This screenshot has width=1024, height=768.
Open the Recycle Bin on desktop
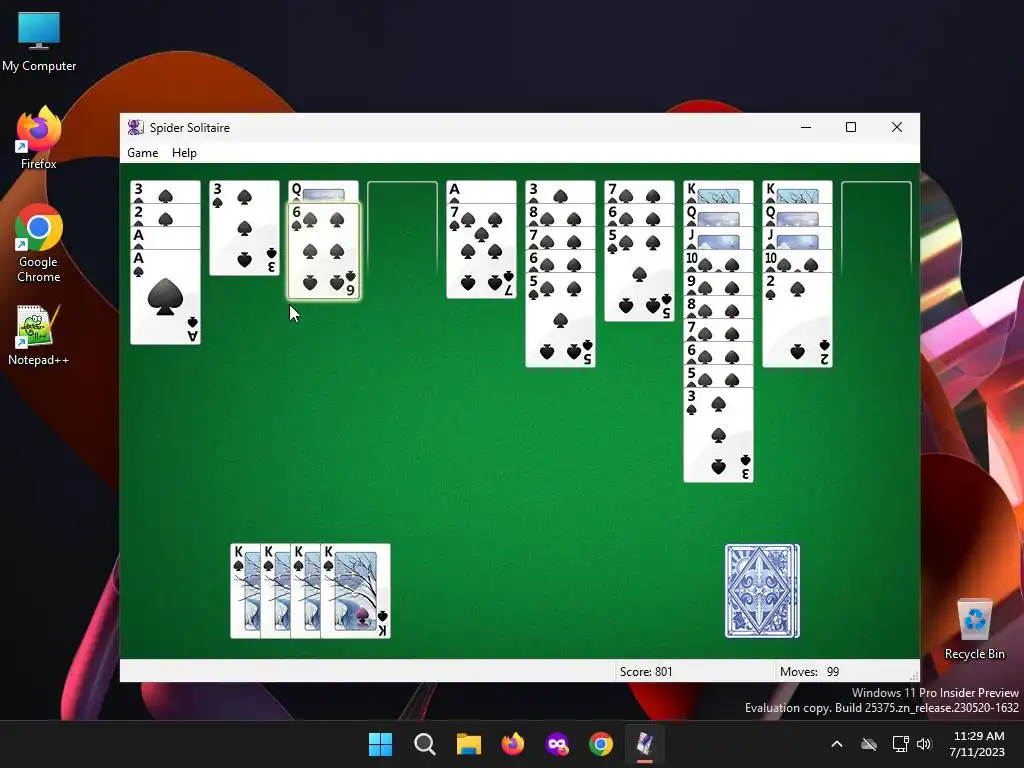click(x=974, y=630)
